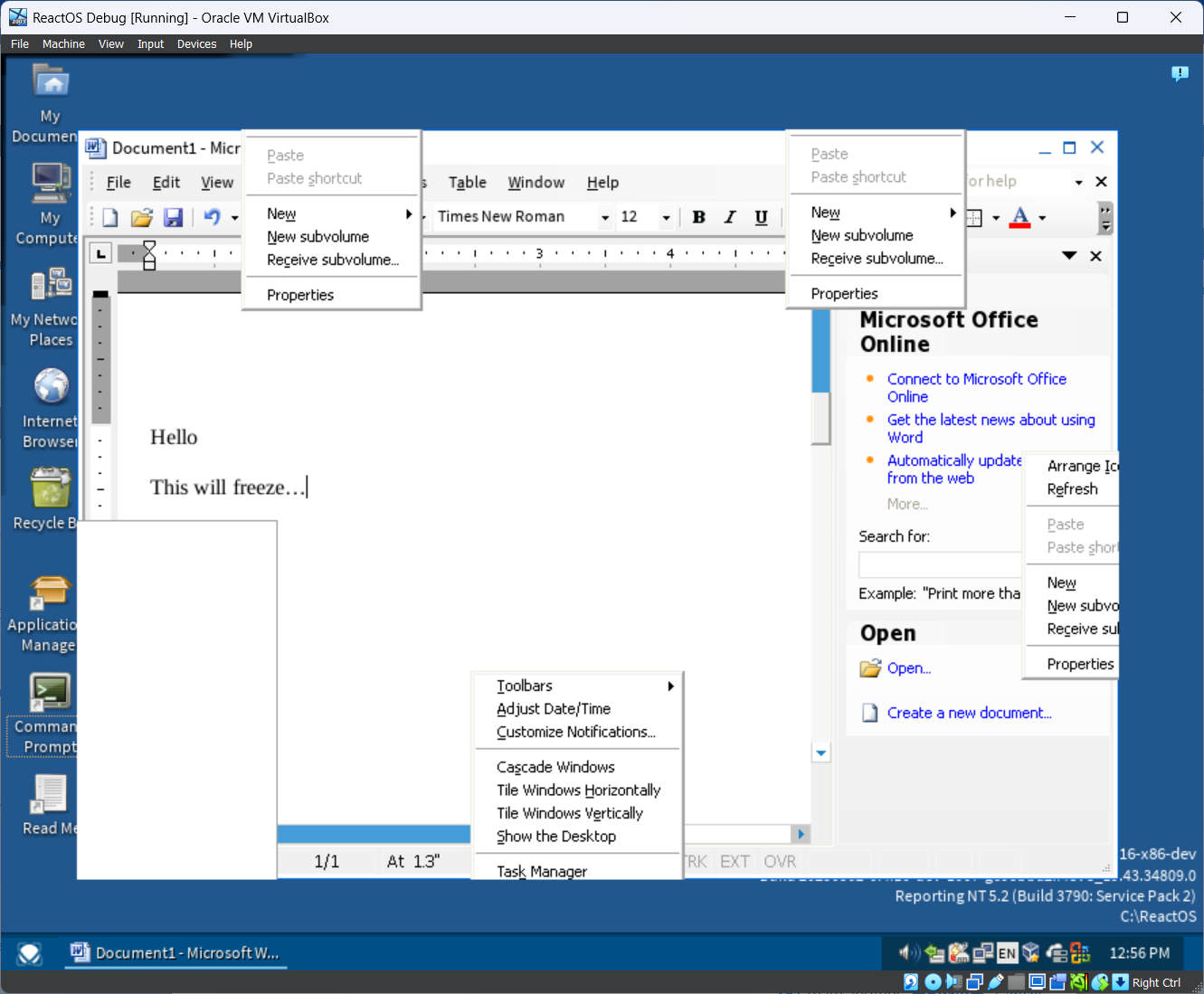Click the Word document icon in title bar
1204x994 pixels.
point(95,147)
